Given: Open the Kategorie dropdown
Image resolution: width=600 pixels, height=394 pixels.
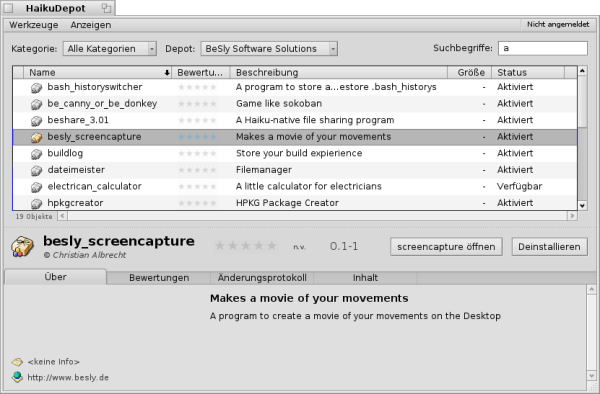Looking at the screenshot, I should tap(110, 49).
